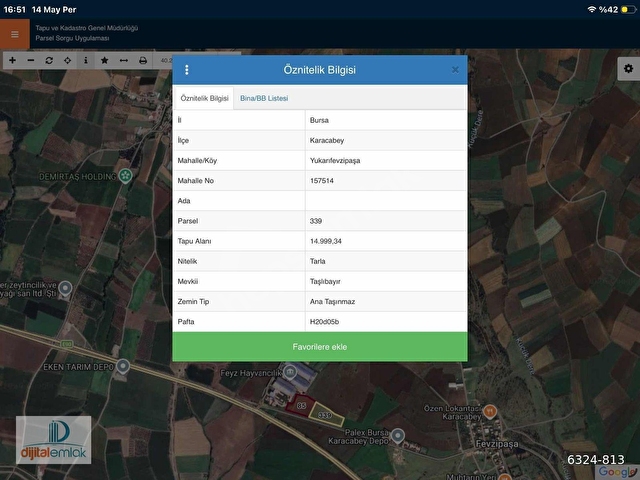Click the zeytincilik company map pin
The image size is (640, 480).
pos(65,288)
